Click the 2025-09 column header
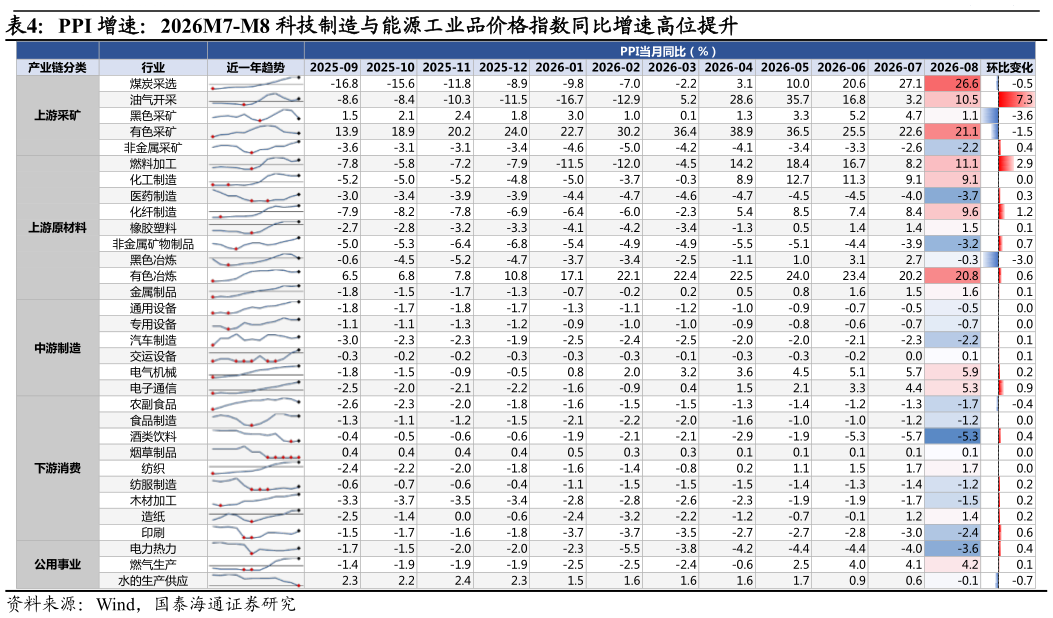Image resolution: width=1053 pixels, height=618 pixels. (334, 67)
